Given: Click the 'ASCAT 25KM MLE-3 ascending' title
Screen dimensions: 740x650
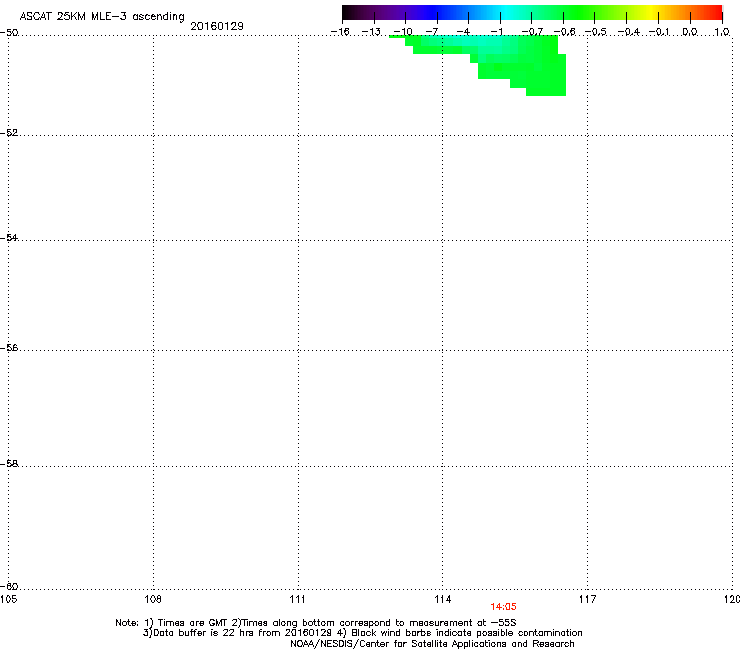Looking at the screenshot, I should coord(102,16).
